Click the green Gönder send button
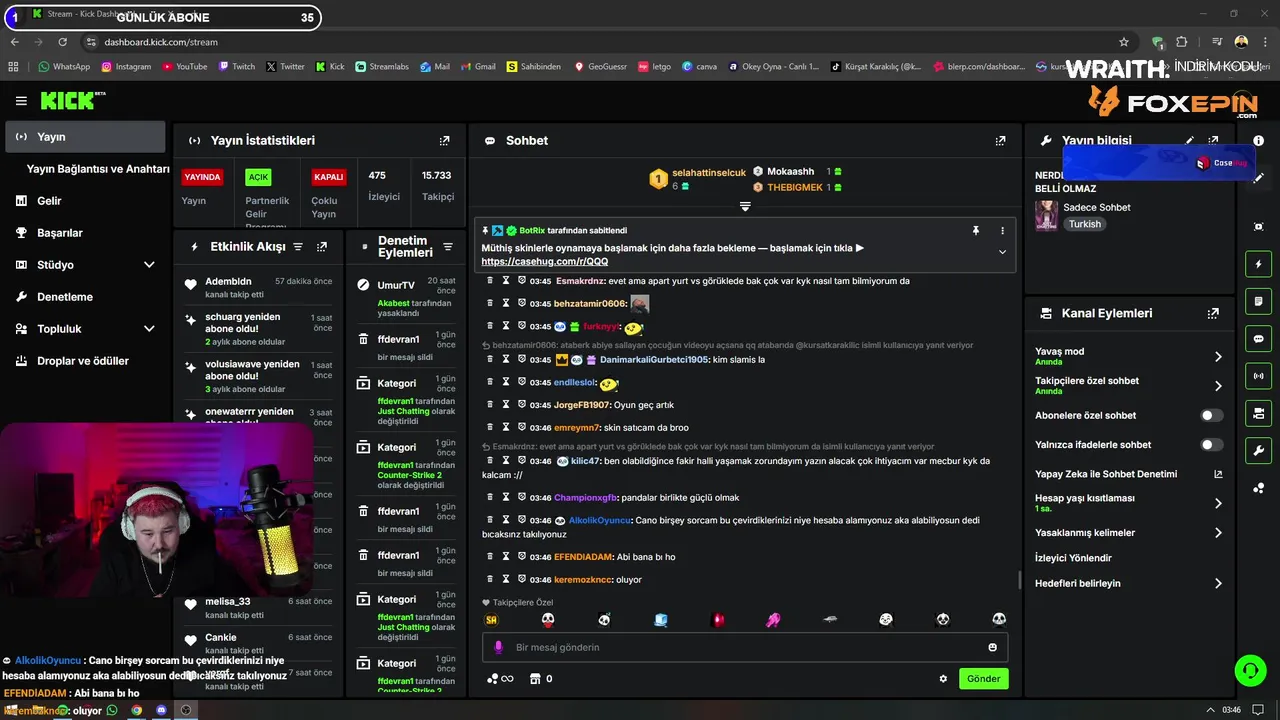 pyautogui.click(x=983, y=678)
